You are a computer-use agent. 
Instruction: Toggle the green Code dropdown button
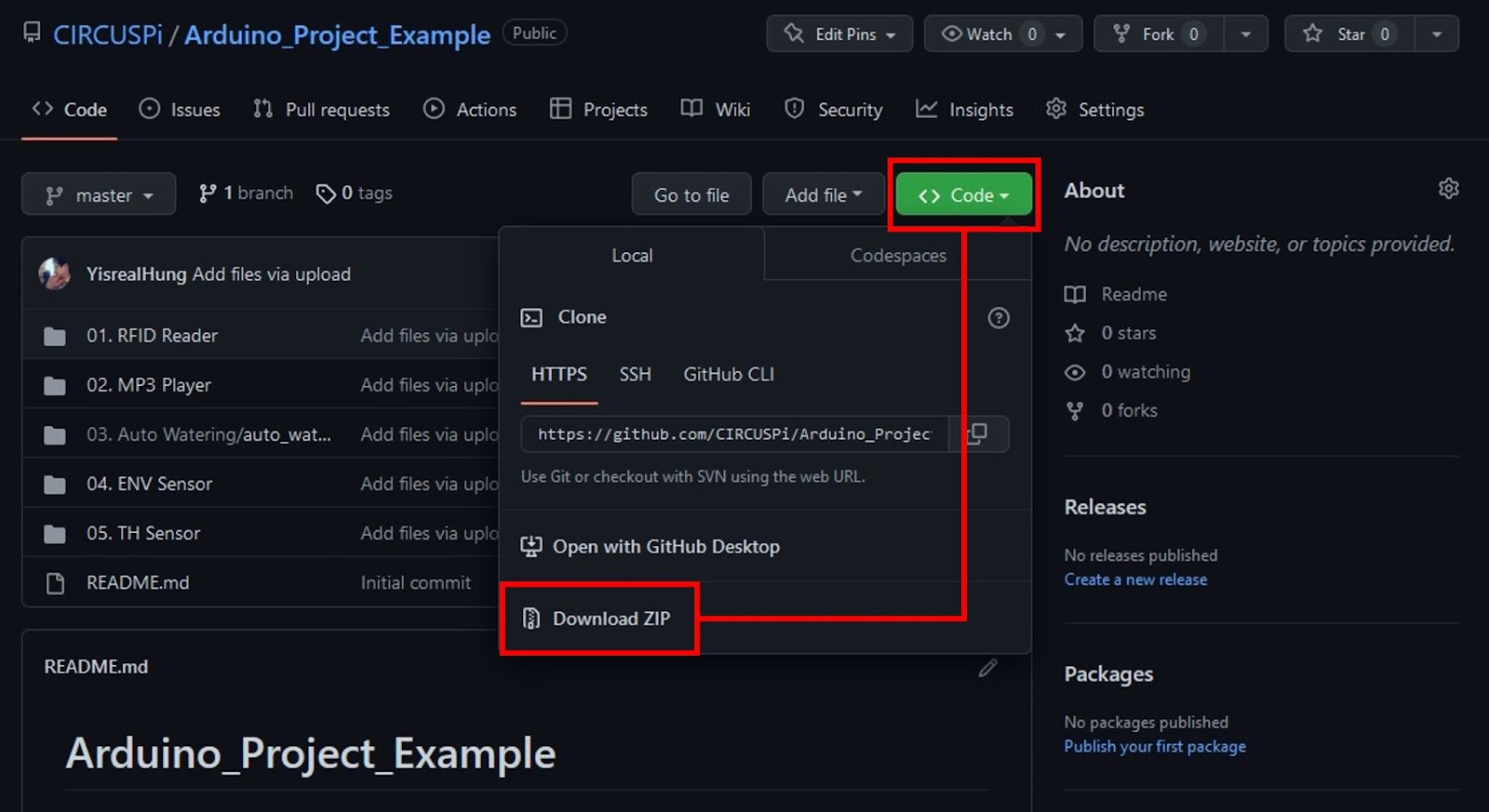coord(964,194)
